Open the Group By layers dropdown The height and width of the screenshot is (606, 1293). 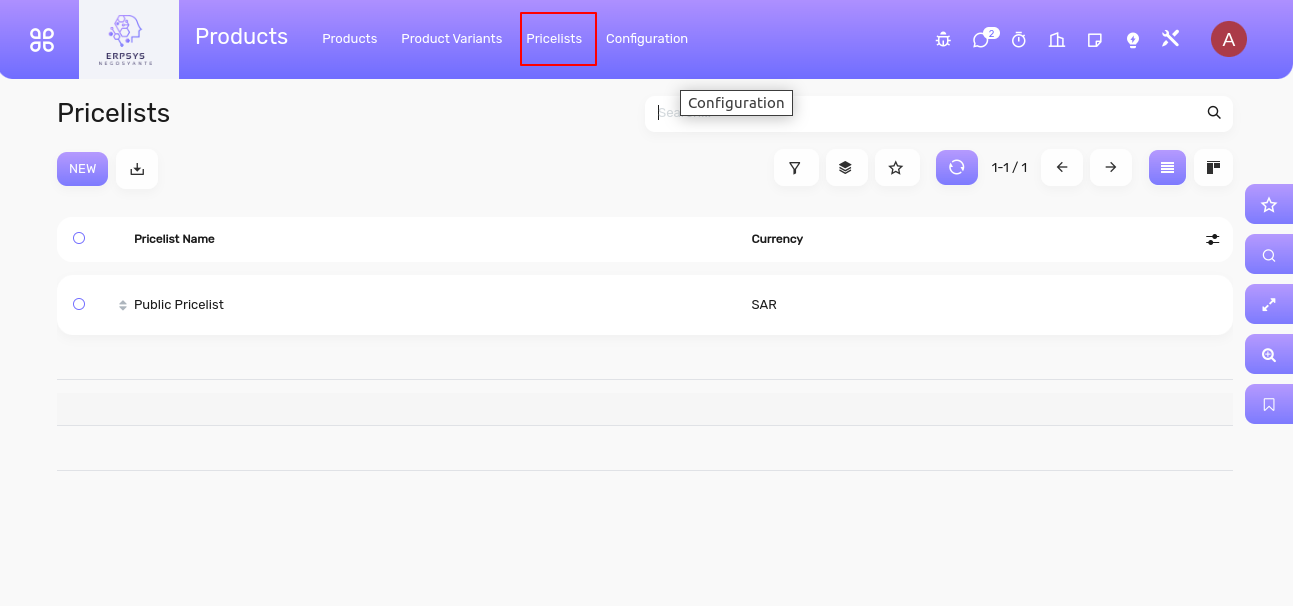846,168
